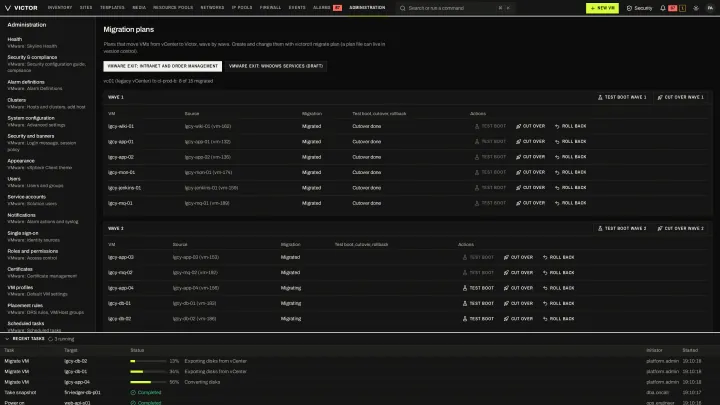Viewport: 720px width, 405px height.
Task: Roll back lgcy-jenkins-01
Action: [x=570, y=188]
